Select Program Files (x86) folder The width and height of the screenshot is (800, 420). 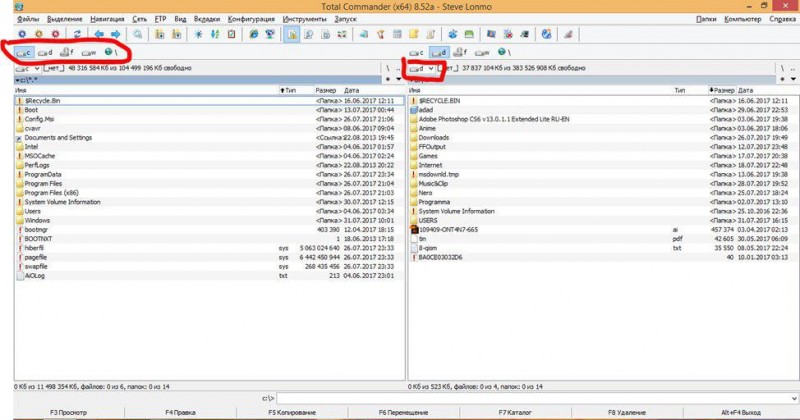pos(209,193)
